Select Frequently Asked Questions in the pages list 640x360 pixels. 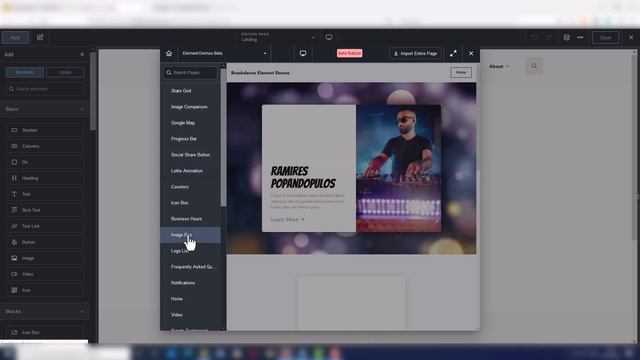pyautogui.click(x=190, y=267)
